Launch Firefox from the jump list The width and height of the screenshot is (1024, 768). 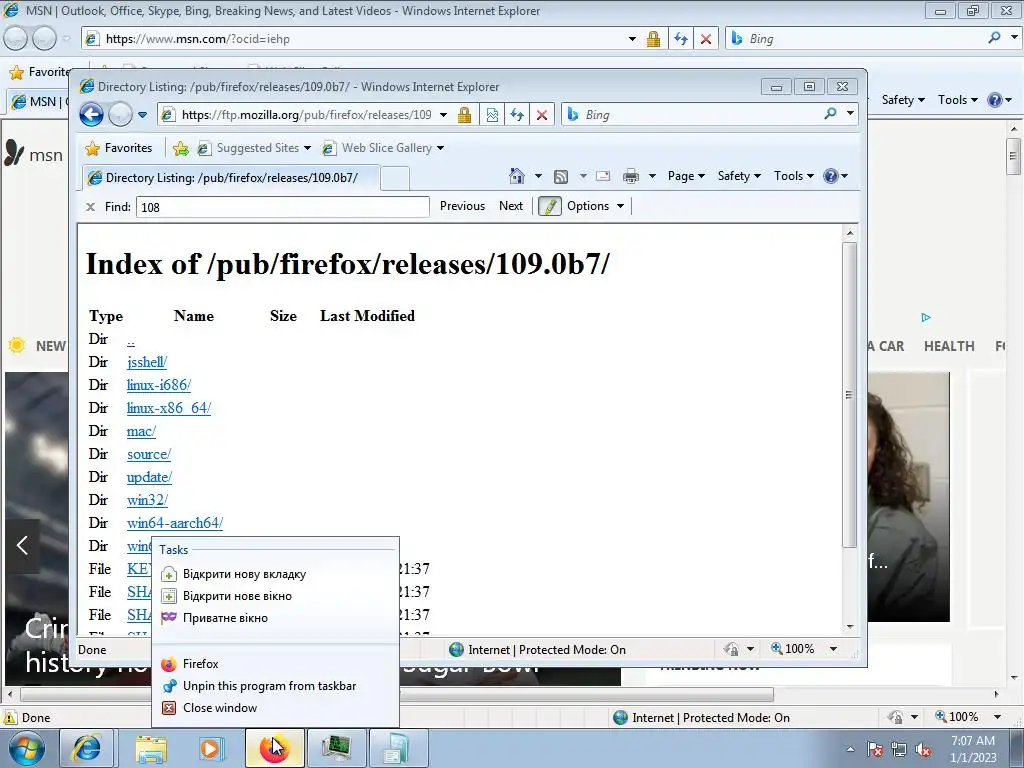click(x=275, y=664)
